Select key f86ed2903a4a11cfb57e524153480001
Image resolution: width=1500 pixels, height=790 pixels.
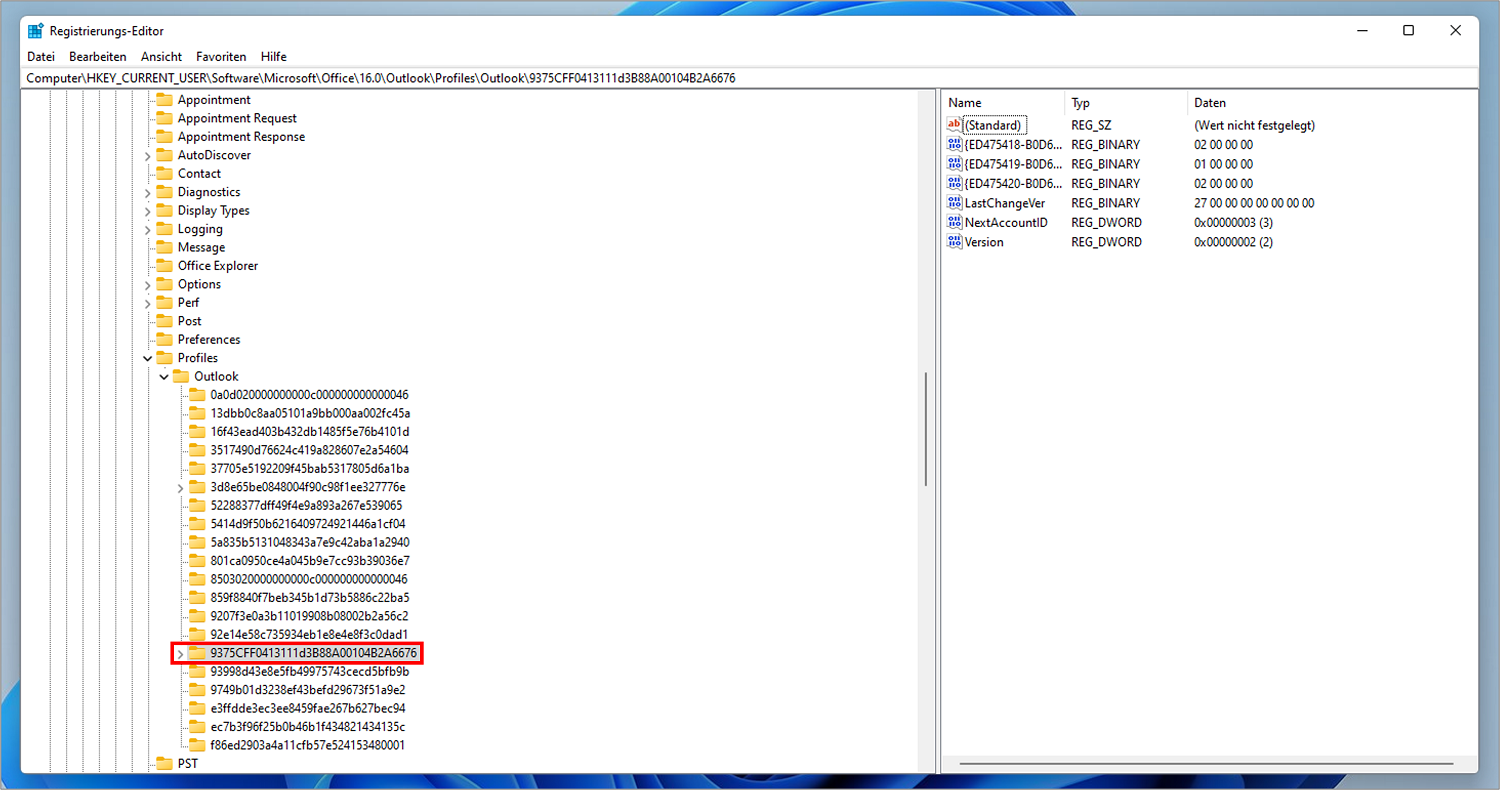[x=308, y=746]
